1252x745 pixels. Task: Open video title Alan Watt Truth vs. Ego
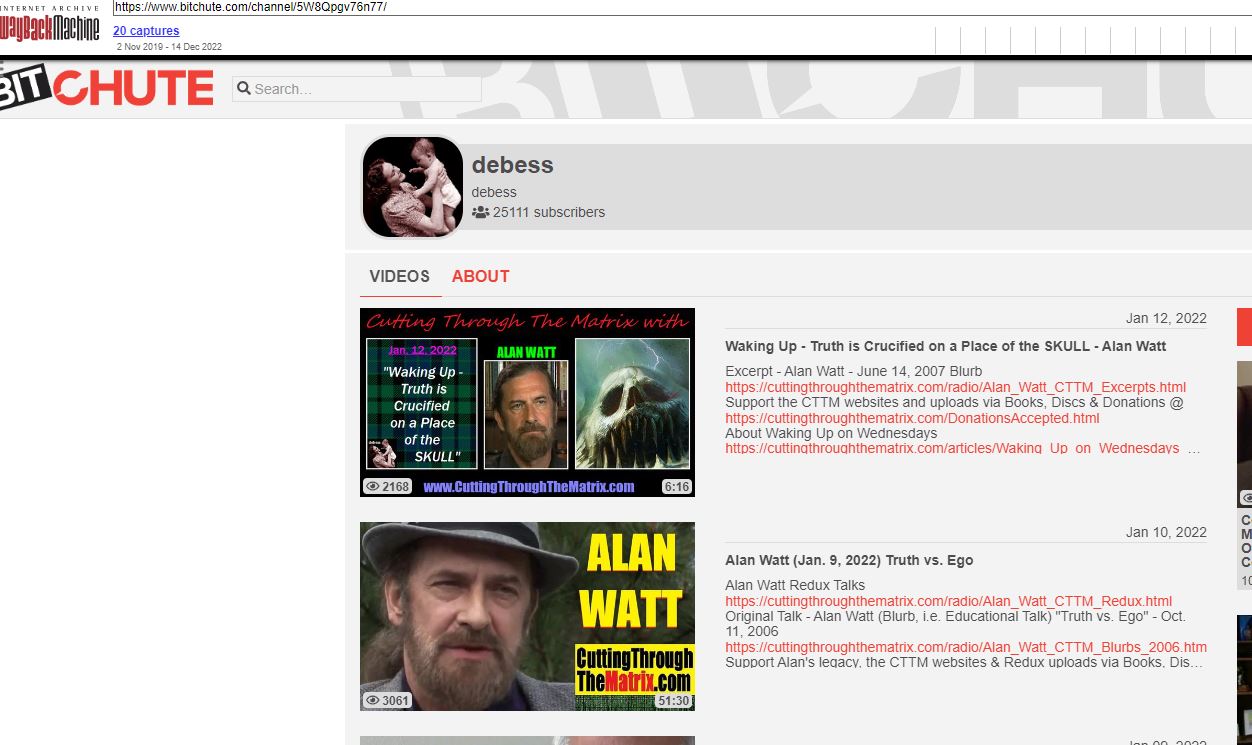coord(849,560)
